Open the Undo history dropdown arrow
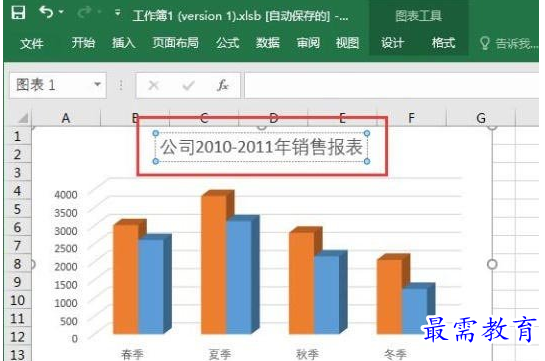 [61, 13]
